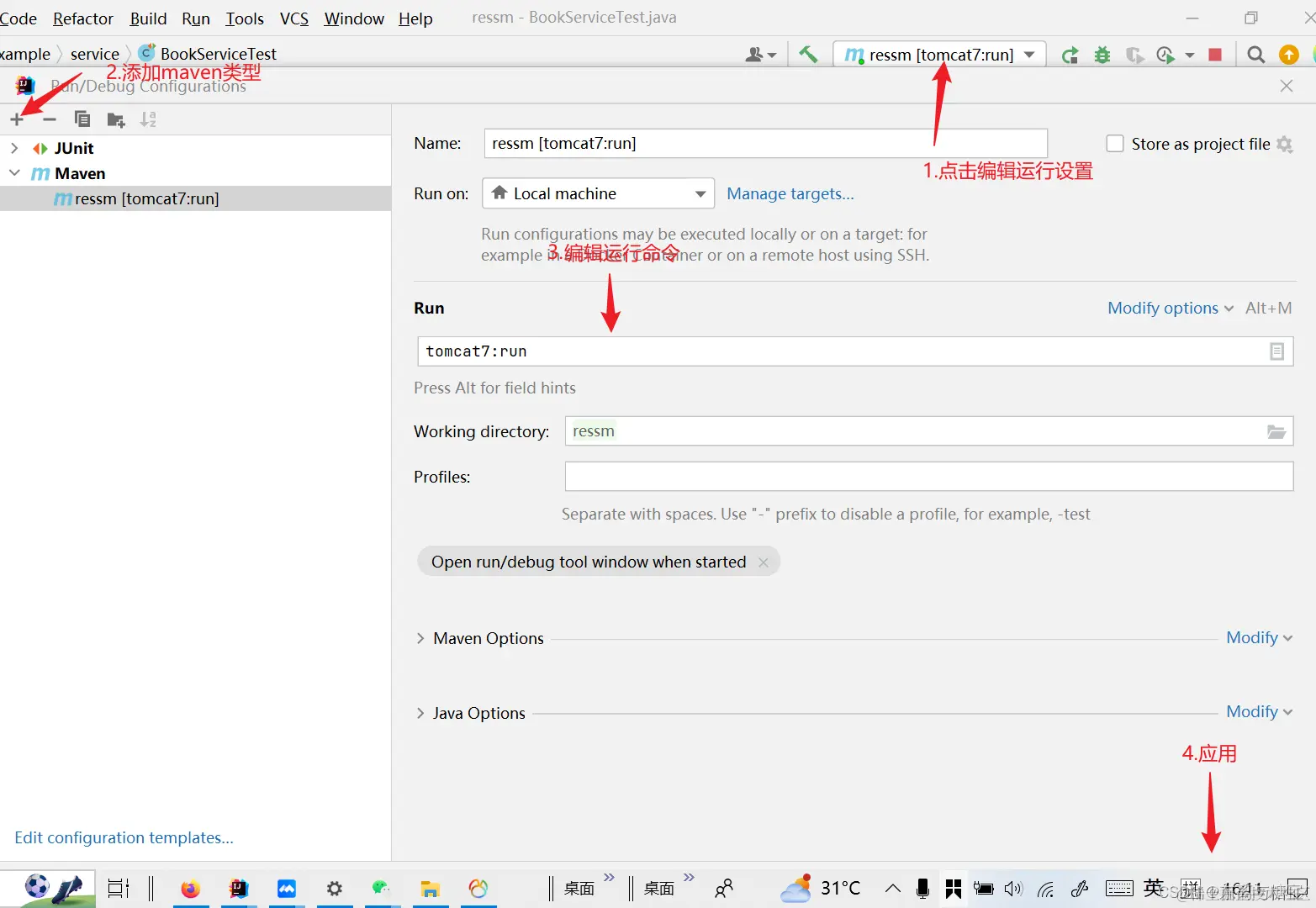Focus the Profiles input field

coord(929,477)
